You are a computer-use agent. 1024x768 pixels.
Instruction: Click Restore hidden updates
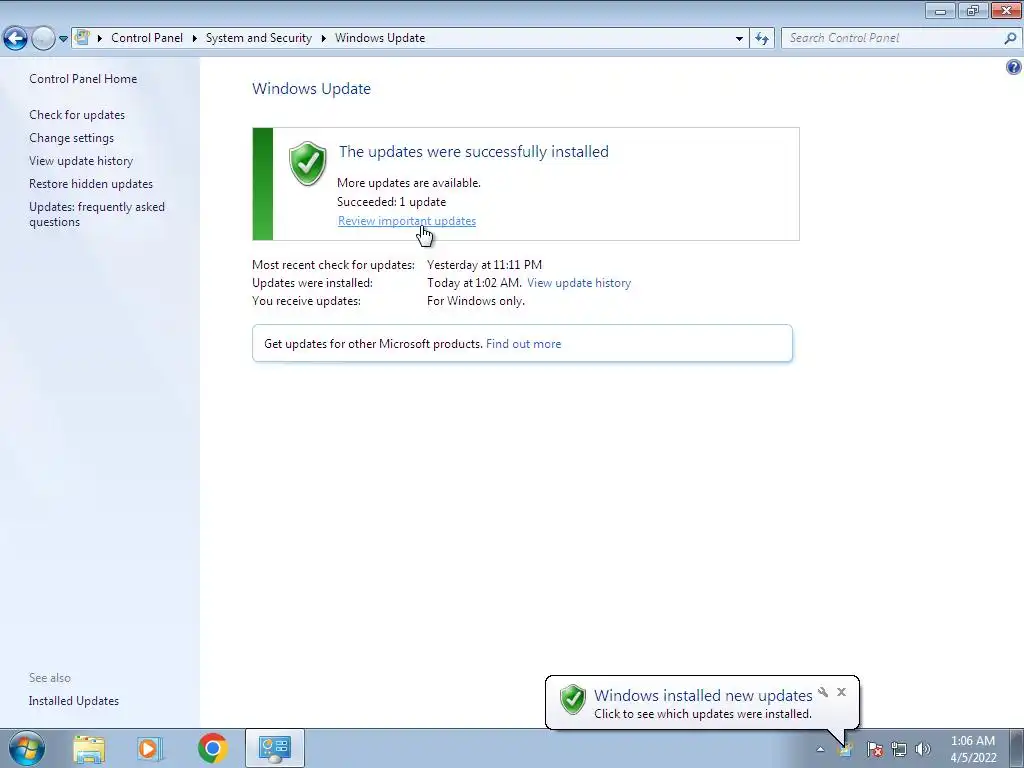pyautogui.click(x=91, y=184)
